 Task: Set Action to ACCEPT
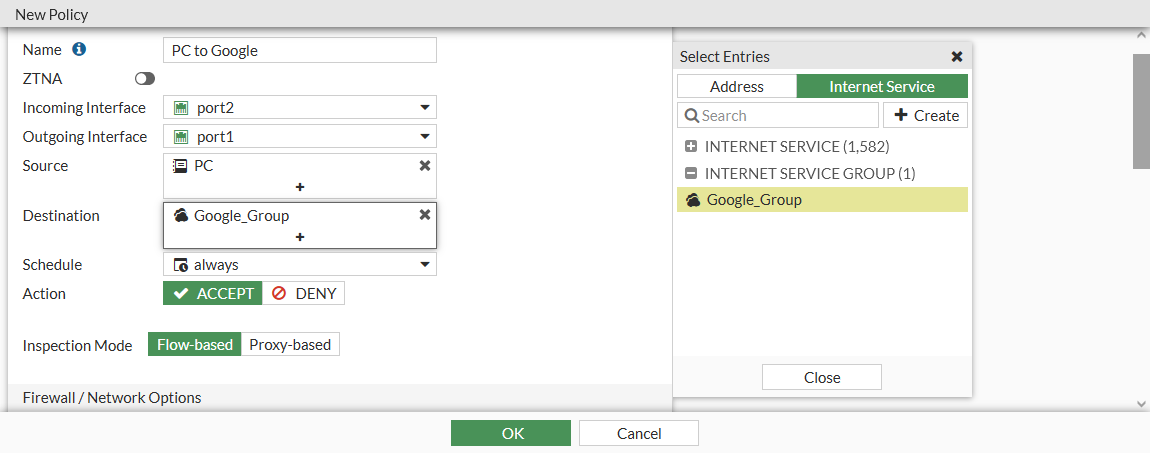coord(213,293)
